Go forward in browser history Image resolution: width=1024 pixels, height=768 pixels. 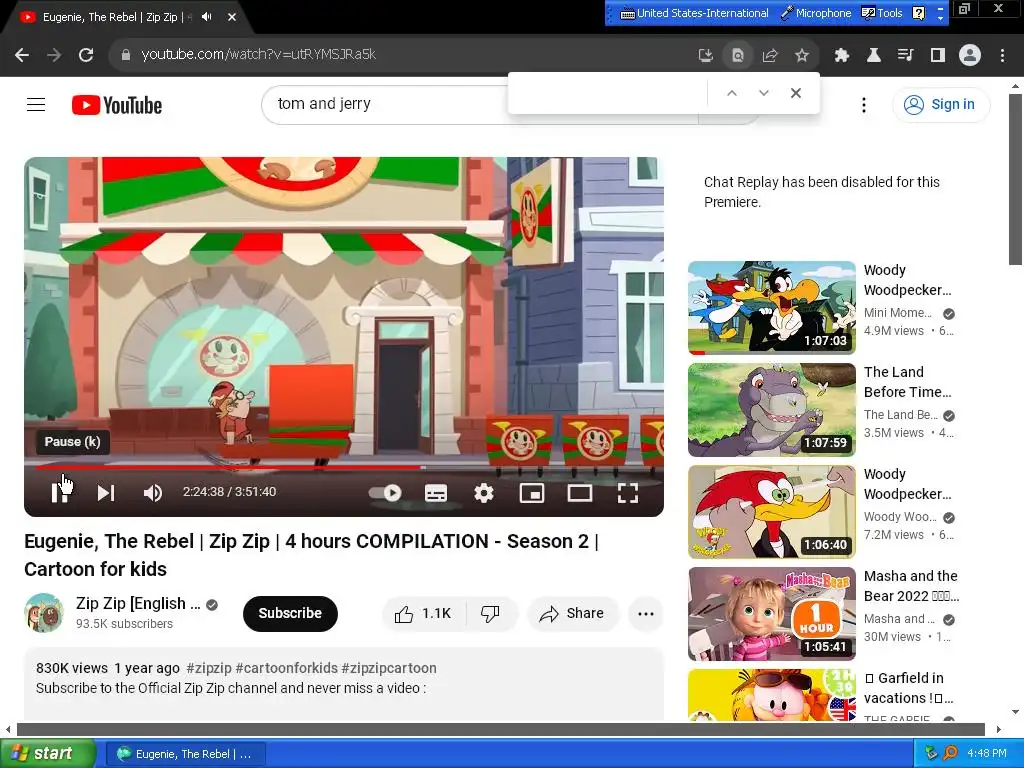pos(54,55)
